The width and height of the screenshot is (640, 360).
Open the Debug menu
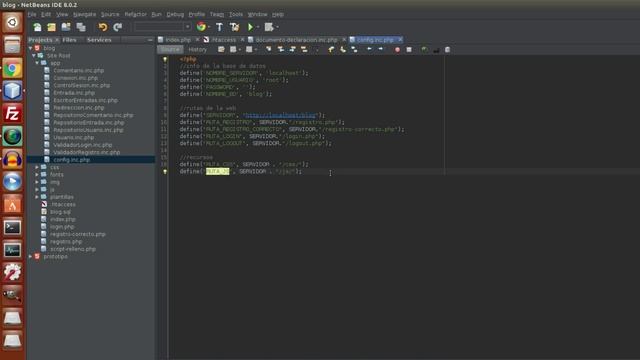click(x=175, y=14)
